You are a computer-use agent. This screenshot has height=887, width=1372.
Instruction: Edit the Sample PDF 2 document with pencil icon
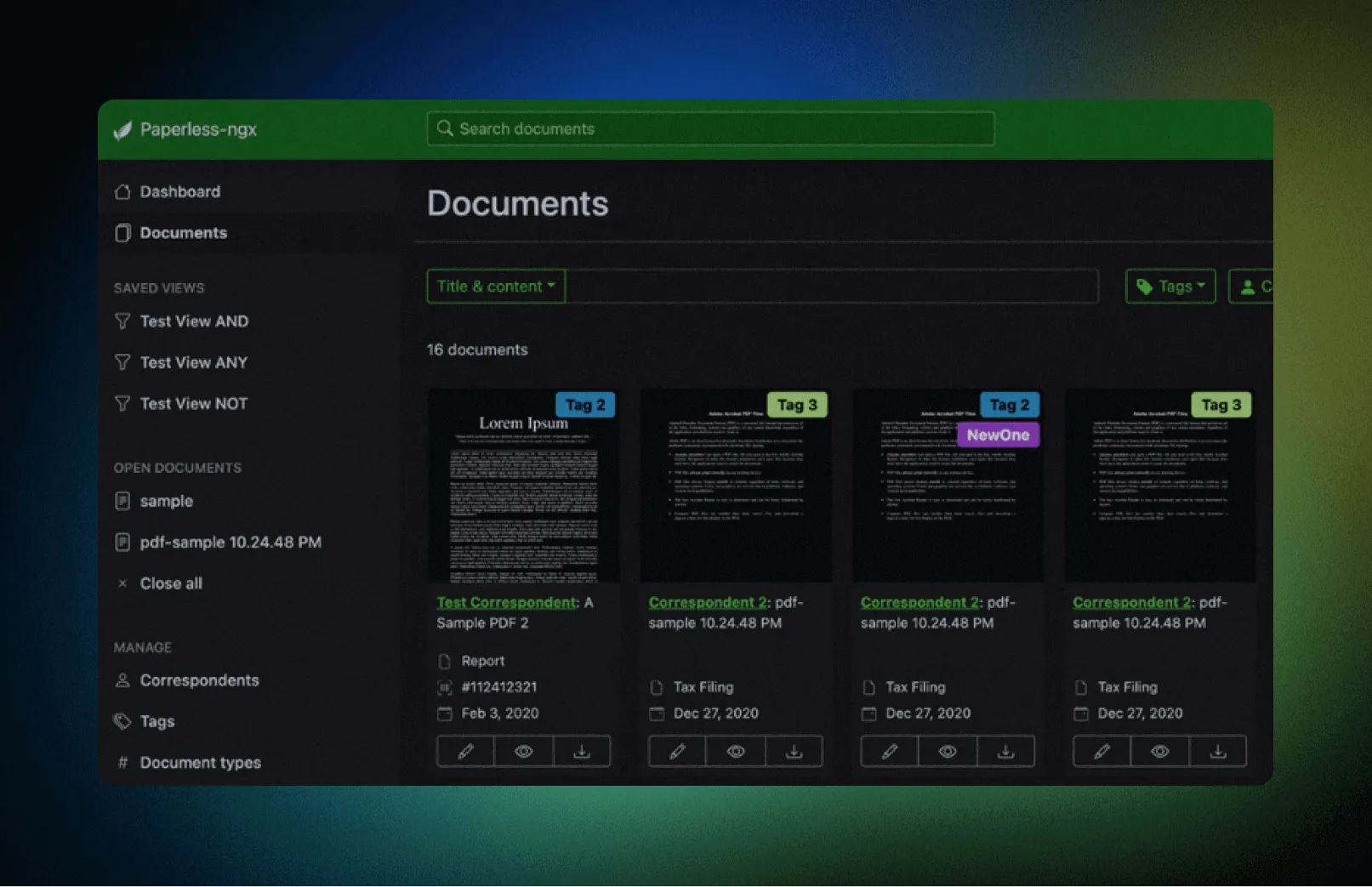click(x=465, y=751)
